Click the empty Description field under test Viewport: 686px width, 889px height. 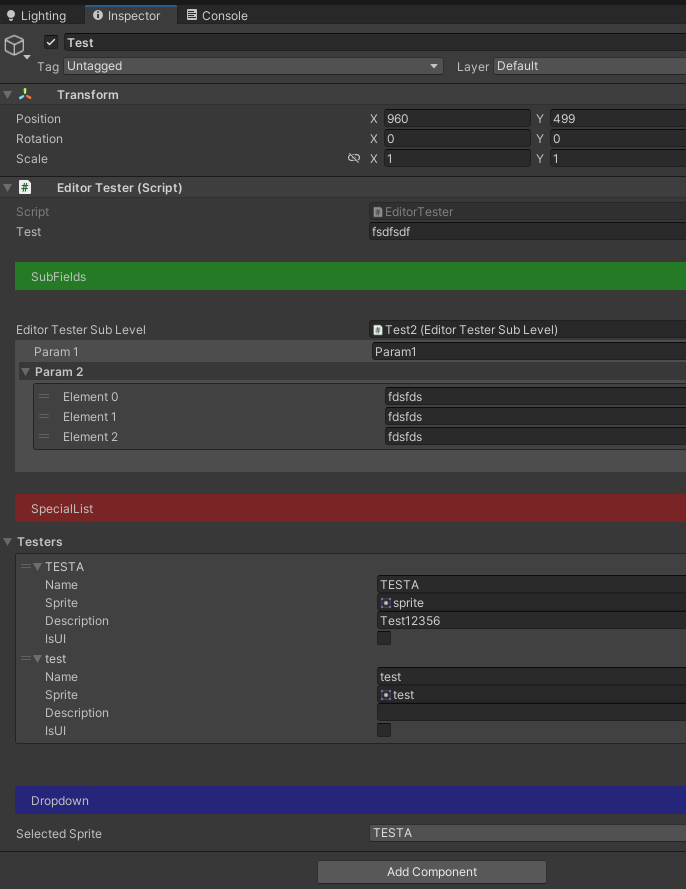(x=531, y=713)
